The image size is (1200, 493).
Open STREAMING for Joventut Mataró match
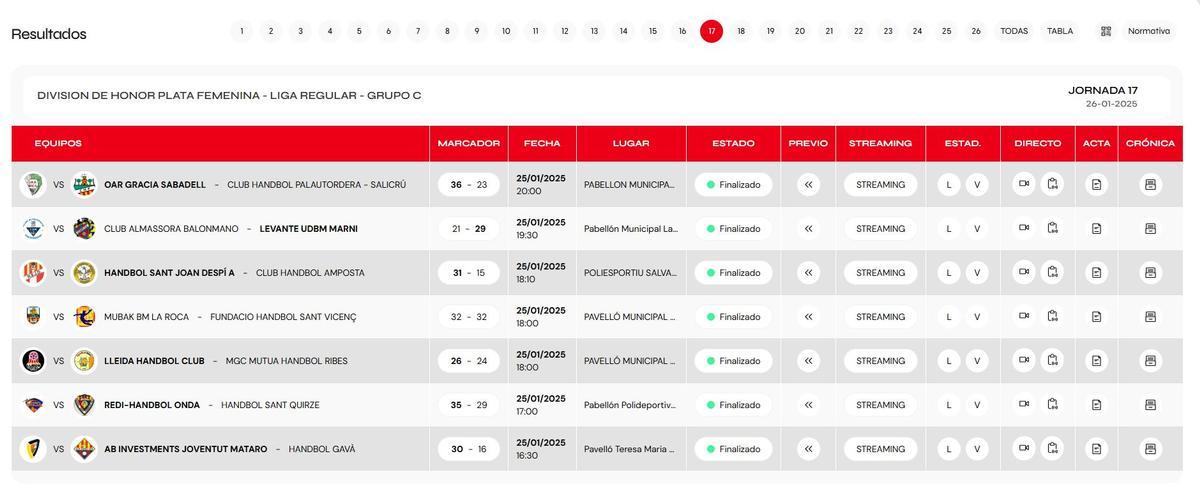[880, 449]
